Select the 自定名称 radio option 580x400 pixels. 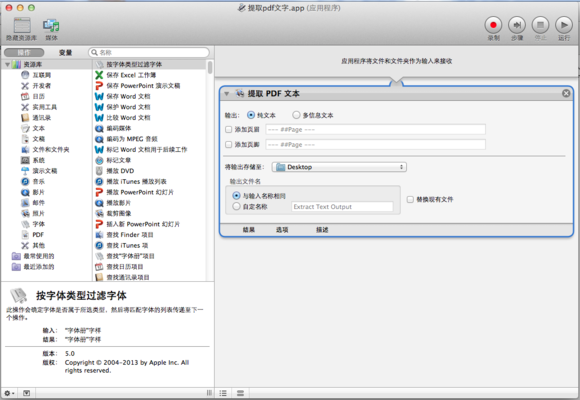pyautogui.click(x=236, y=206)
